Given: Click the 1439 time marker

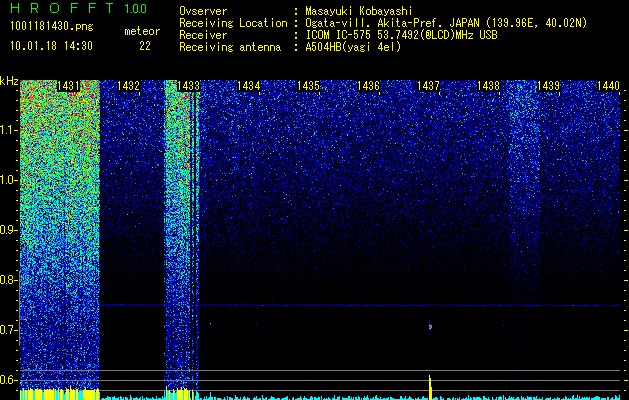Looking at the screenshot, I should pos(548,86).
